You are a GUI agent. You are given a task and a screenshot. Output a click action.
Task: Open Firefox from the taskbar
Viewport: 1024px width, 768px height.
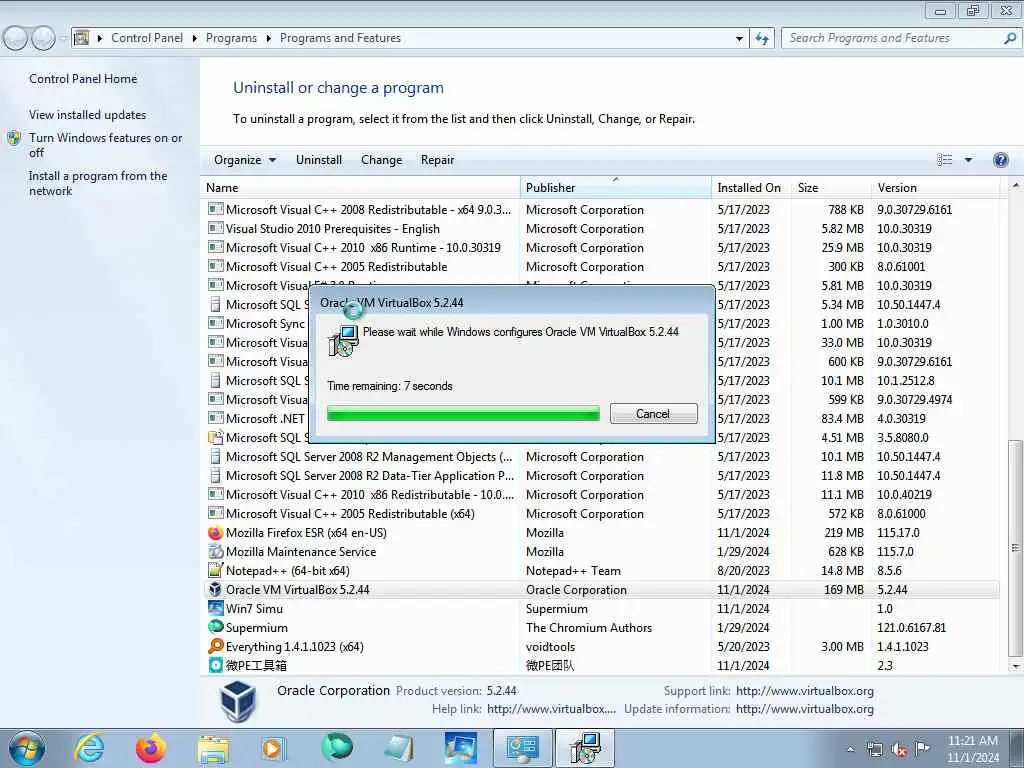click(x=150, y=748)
